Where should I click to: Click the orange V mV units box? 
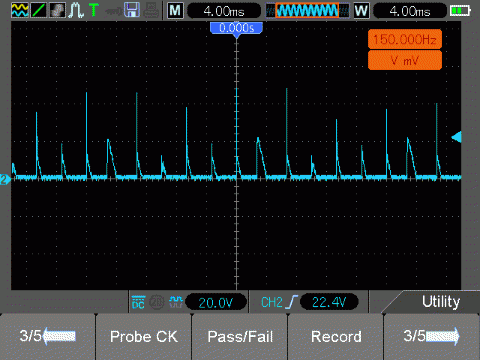(x=405, y=60)
